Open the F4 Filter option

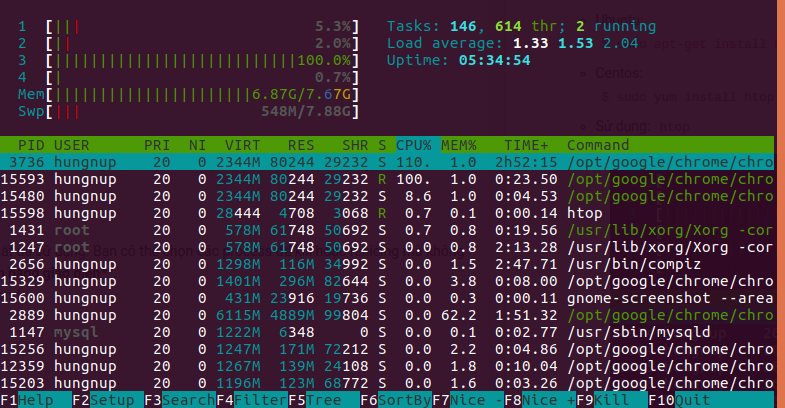252,400
